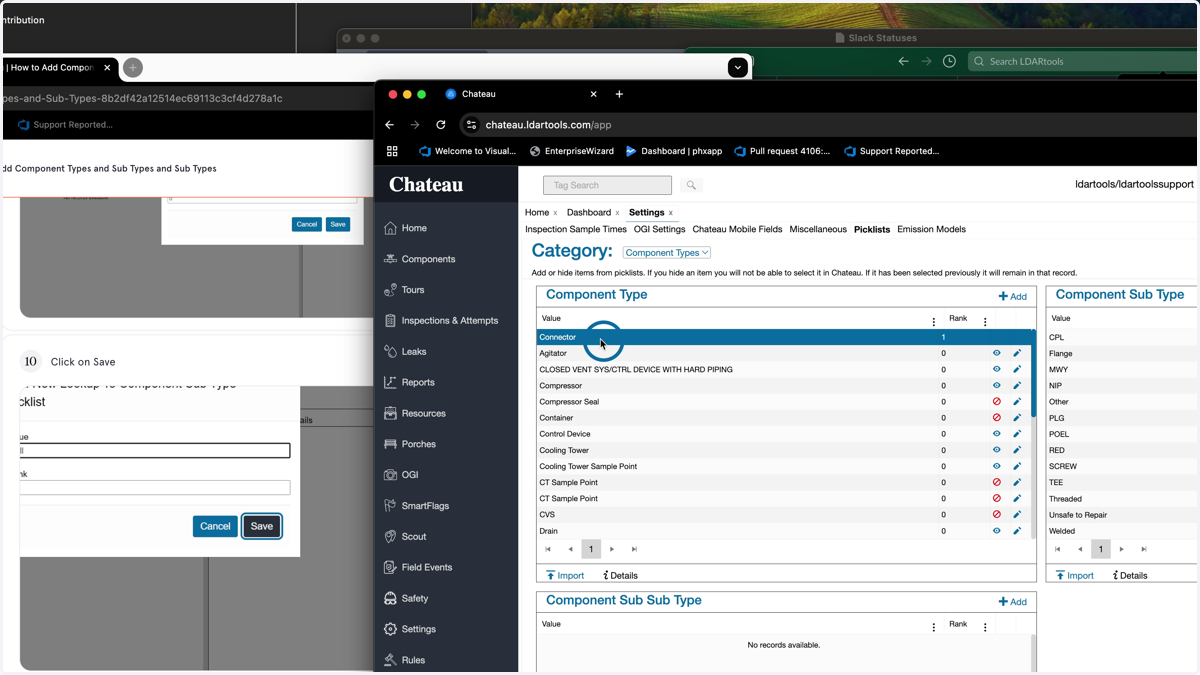Open Components in the sidebar
The height and width of the screenshot is (675, 1200).
[419, 259]
